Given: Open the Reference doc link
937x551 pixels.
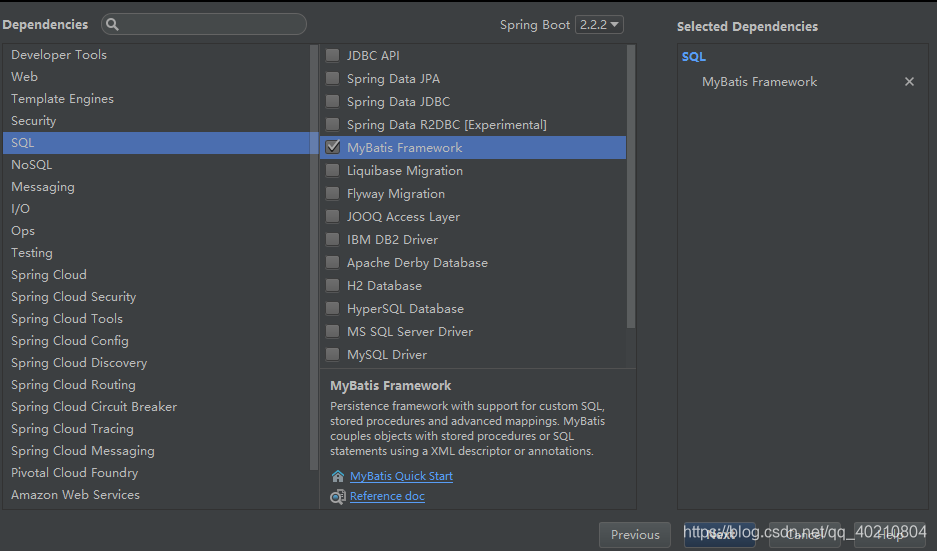Looking at the screenshot, I should click(387, 496).
